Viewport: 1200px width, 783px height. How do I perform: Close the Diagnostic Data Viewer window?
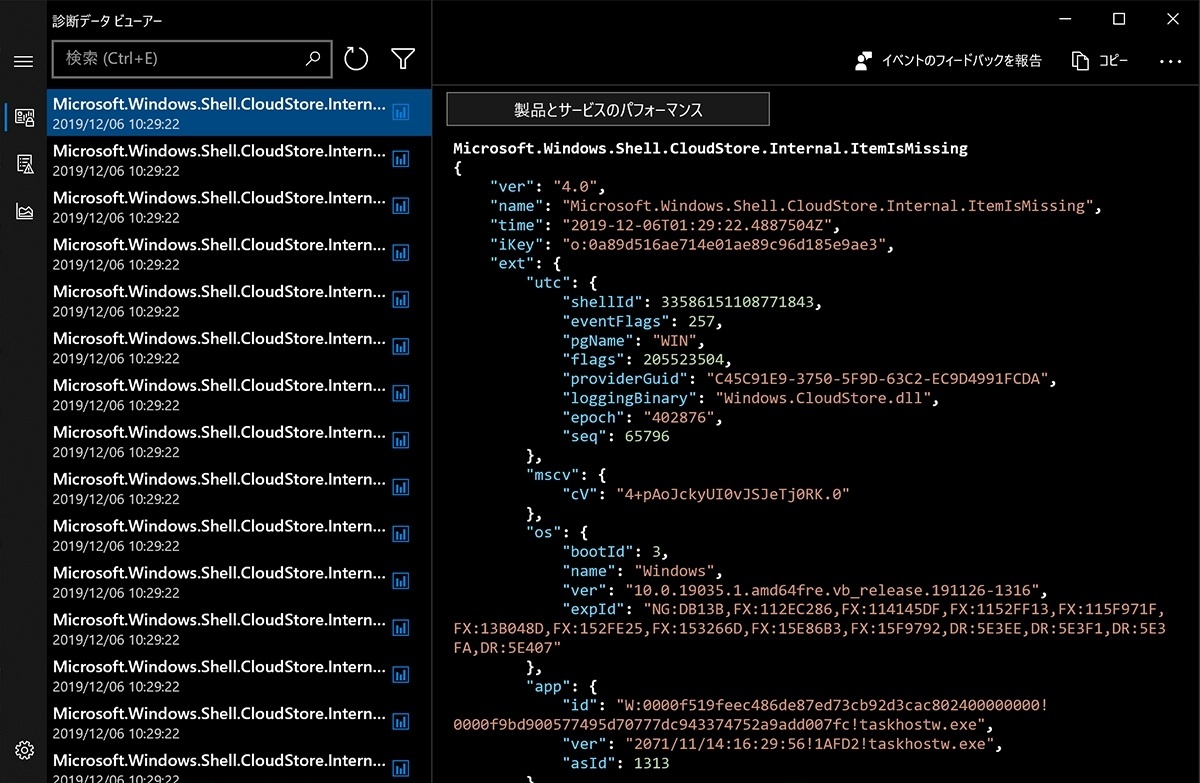1173,19
